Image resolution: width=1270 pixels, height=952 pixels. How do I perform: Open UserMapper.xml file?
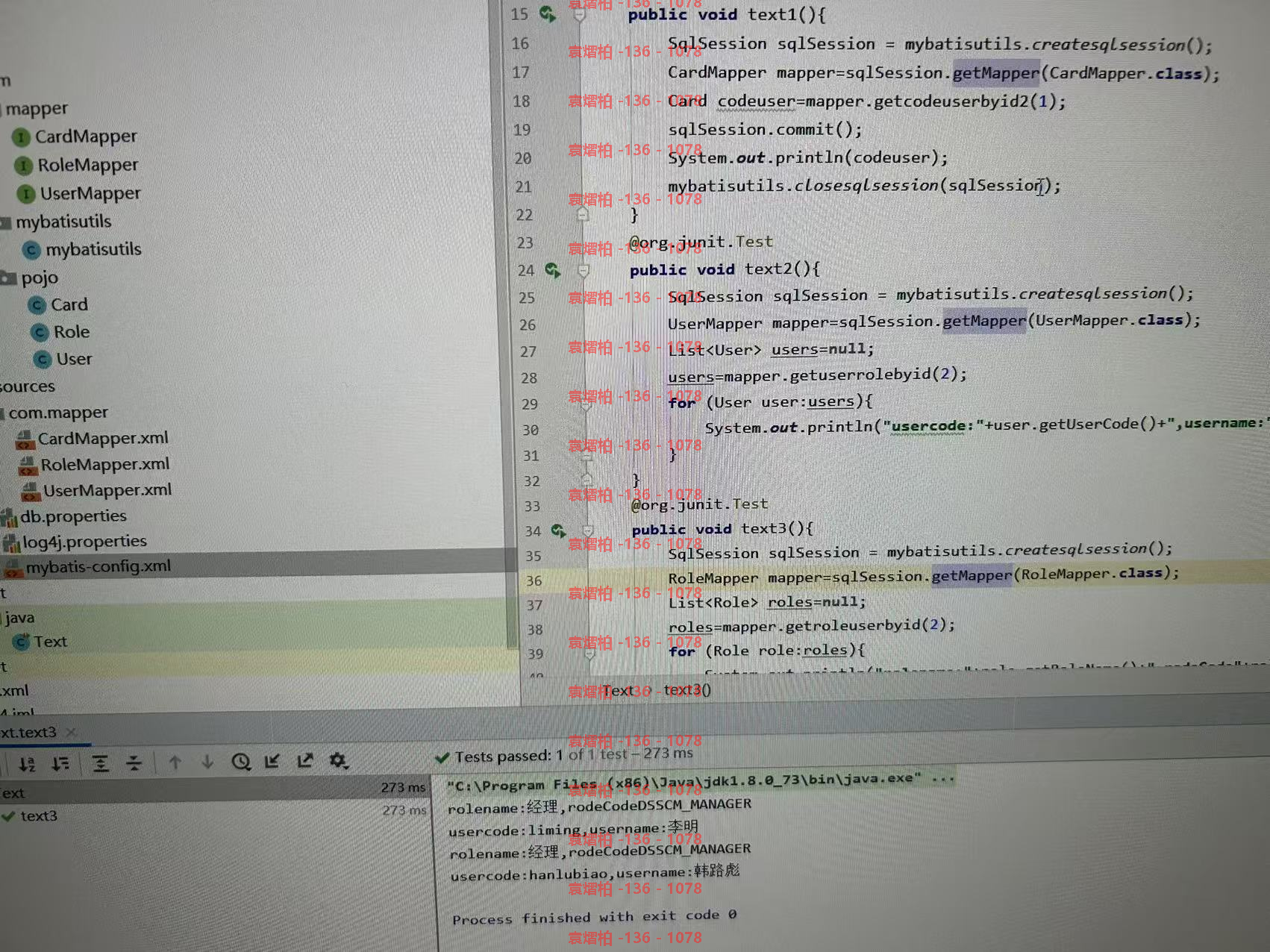[x=107, y=490]
